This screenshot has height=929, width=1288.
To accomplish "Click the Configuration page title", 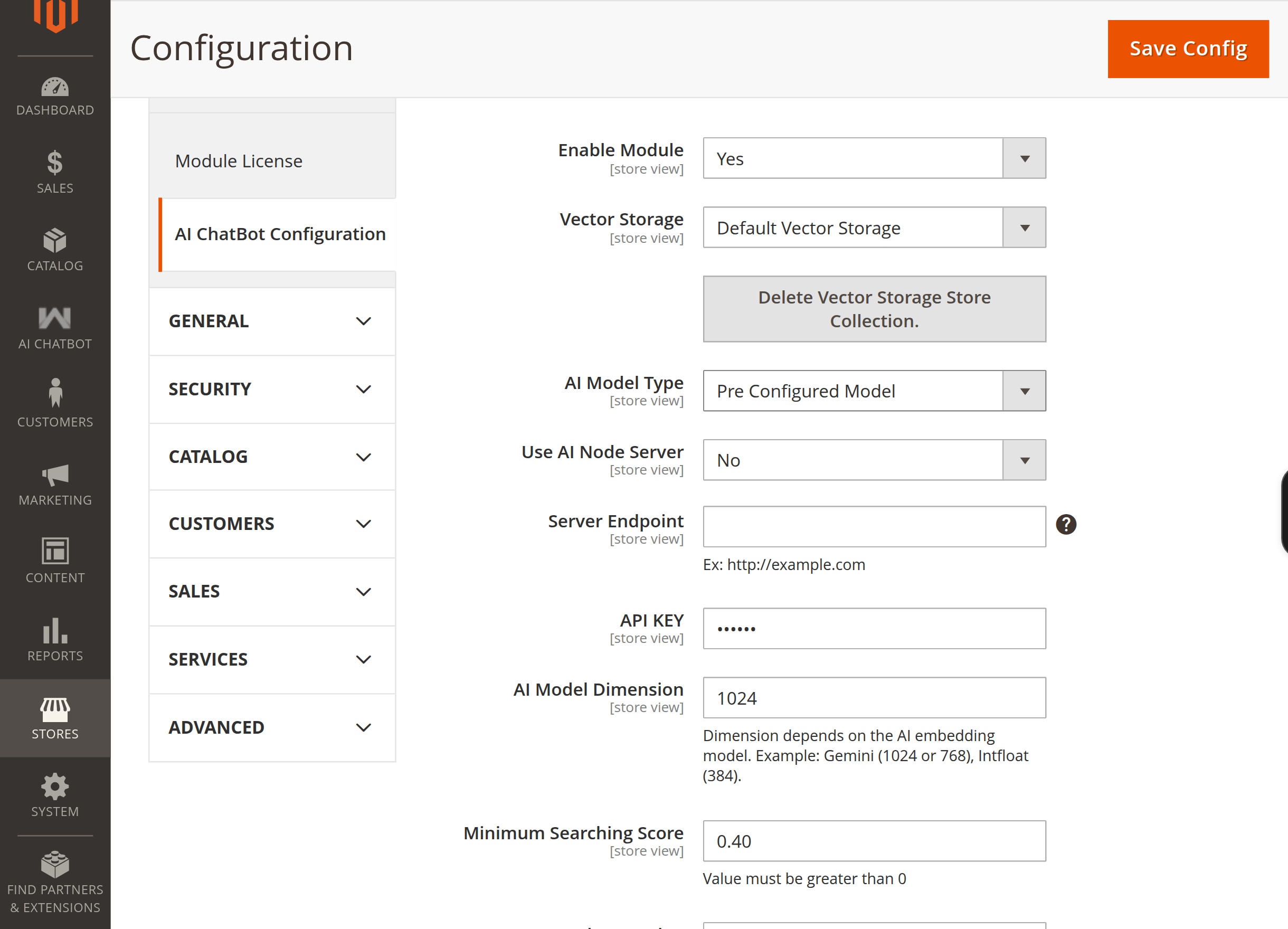I will click(241, 48).
